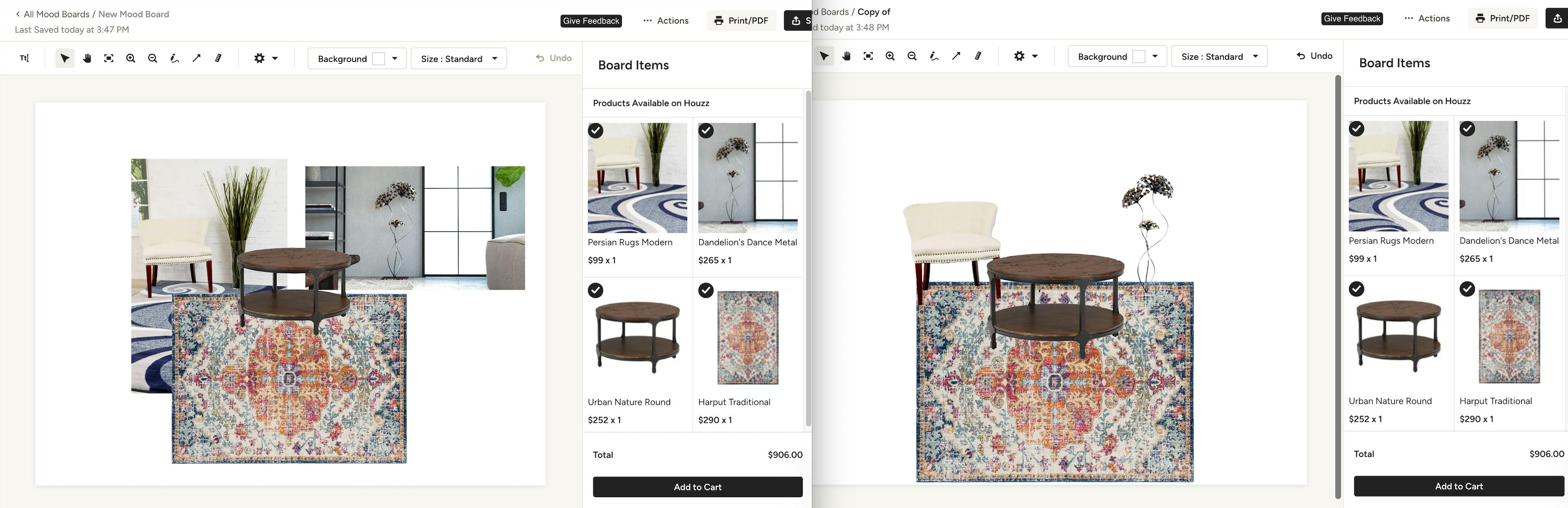Zoom in on the canvas in Copy of window
Image resolution: width=1568 pixels, height=508 pixels.
pyautogui.click(x=891, y=56)
